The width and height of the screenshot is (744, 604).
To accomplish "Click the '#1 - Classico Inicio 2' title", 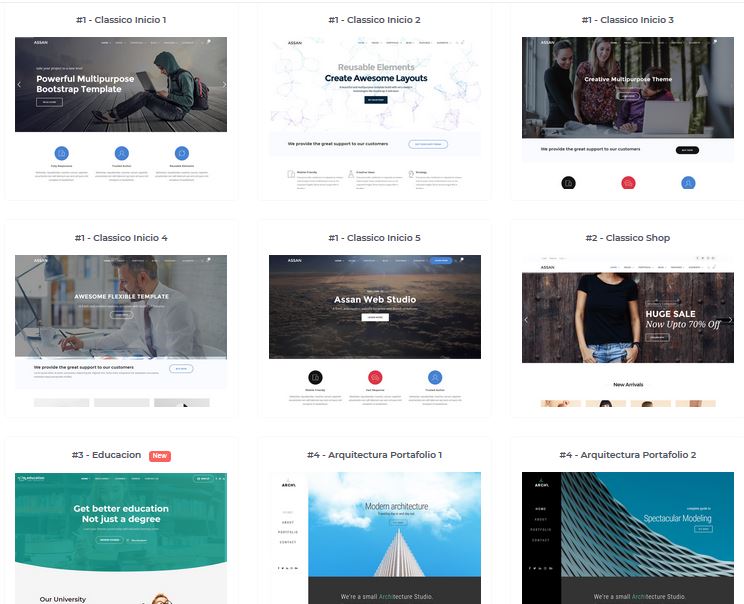I will 374,20.
